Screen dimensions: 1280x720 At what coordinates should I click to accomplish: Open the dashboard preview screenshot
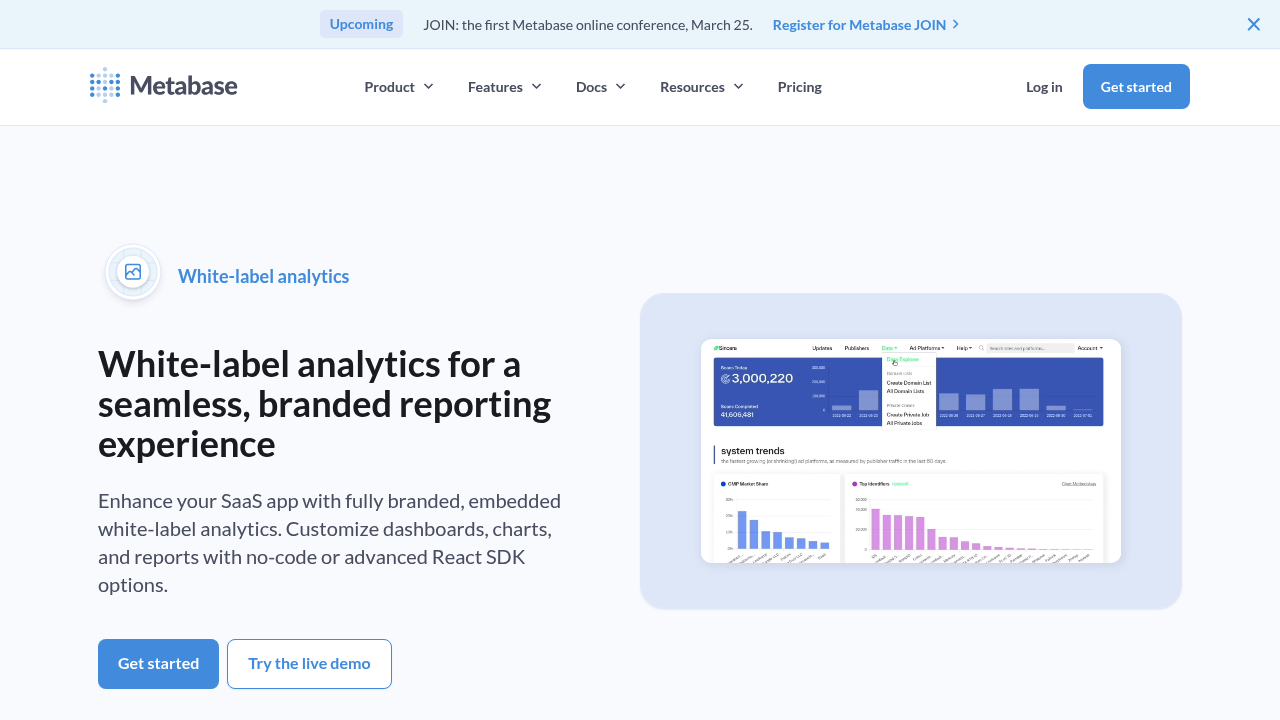[x=911, y=451]
